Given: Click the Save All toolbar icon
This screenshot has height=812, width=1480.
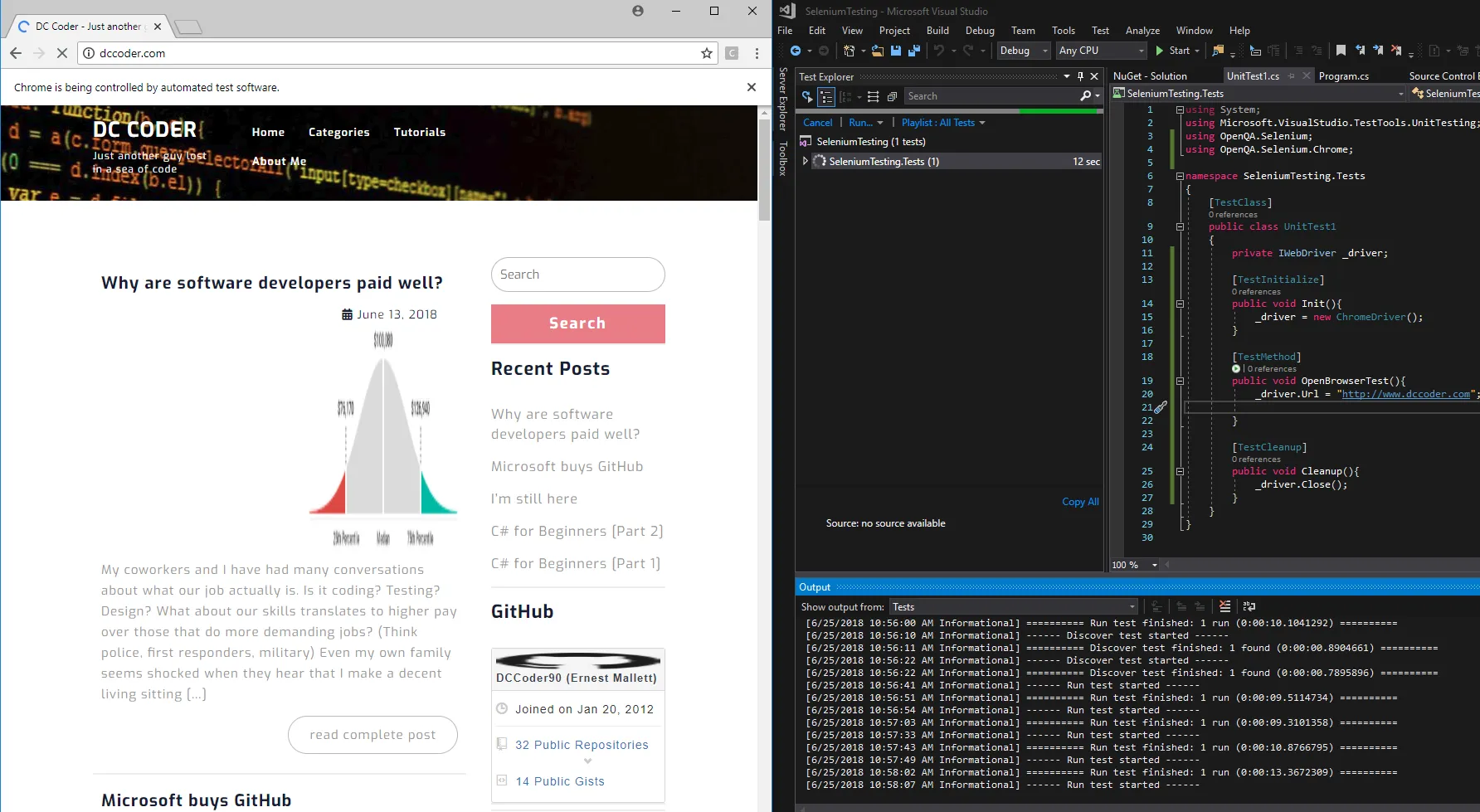Looking at the screenshot, I should pos(913,51).
